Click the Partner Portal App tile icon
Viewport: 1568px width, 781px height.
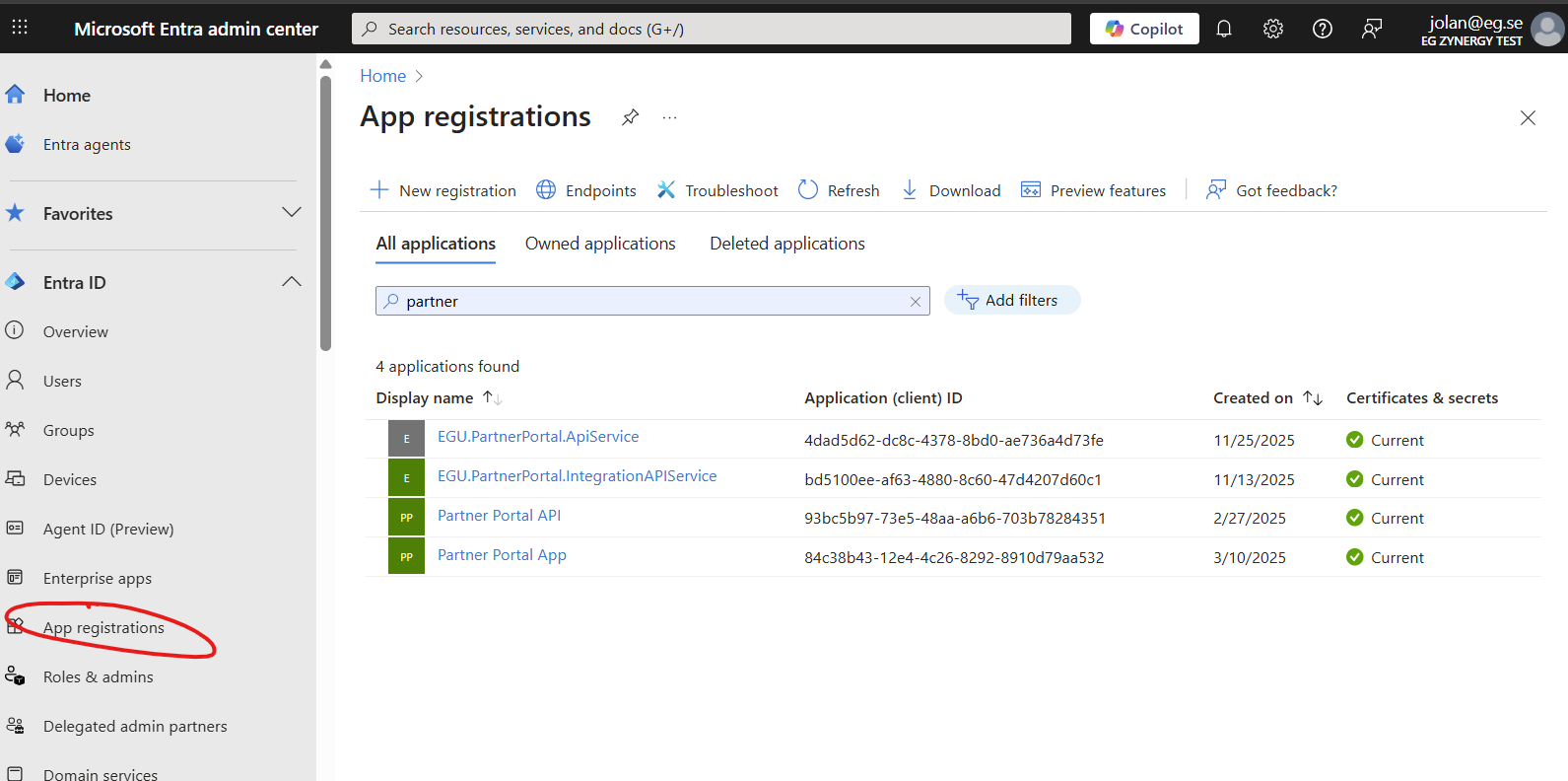(x=406, y=556)
